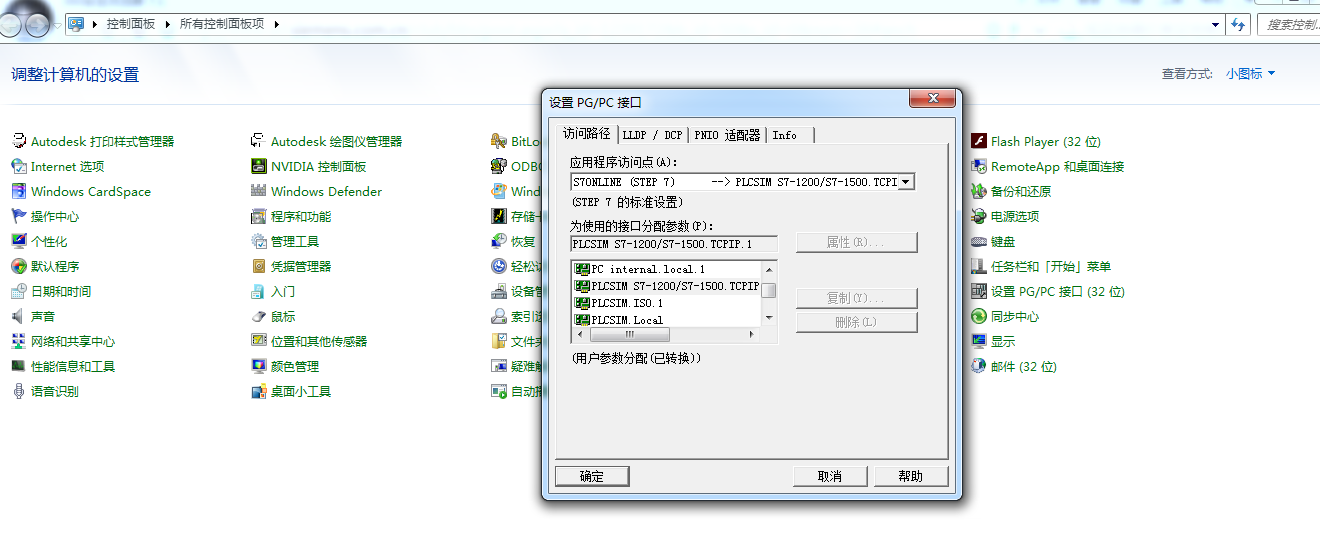
Task: Expand 控制面板 breadcrumb arrow
Action: pos(167,24)
